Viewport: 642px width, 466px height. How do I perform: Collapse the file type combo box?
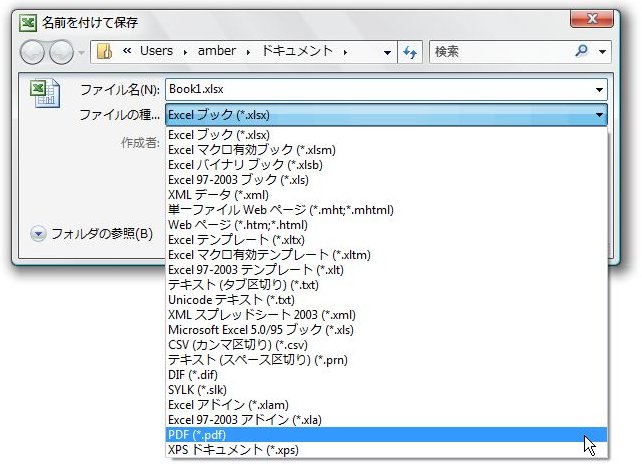click(x=599, y=115)
